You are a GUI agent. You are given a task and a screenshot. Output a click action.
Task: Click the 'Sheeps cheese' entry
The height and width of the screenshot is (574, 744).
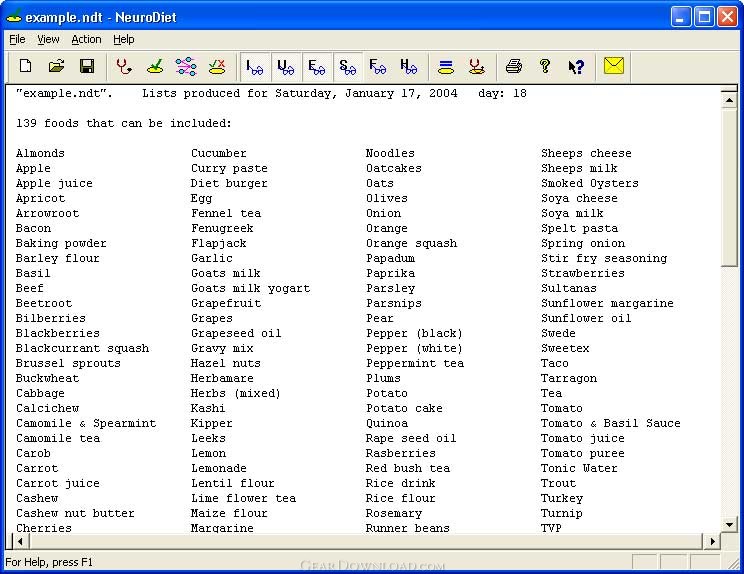click(x=586, y=153)
